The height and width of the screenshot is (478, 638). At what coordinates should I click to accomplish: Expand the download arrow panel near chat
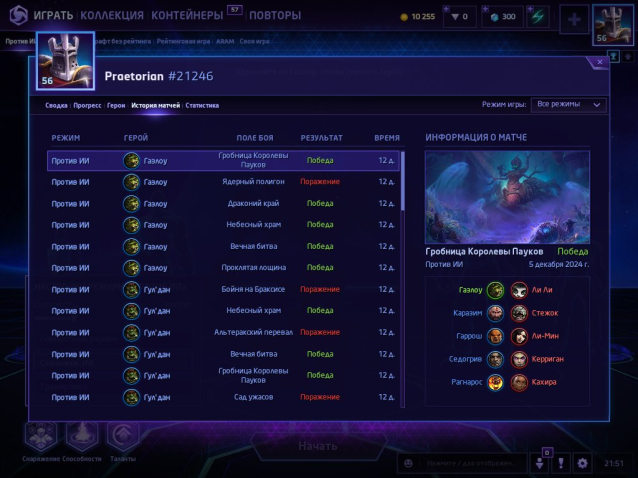coord(540,463)
